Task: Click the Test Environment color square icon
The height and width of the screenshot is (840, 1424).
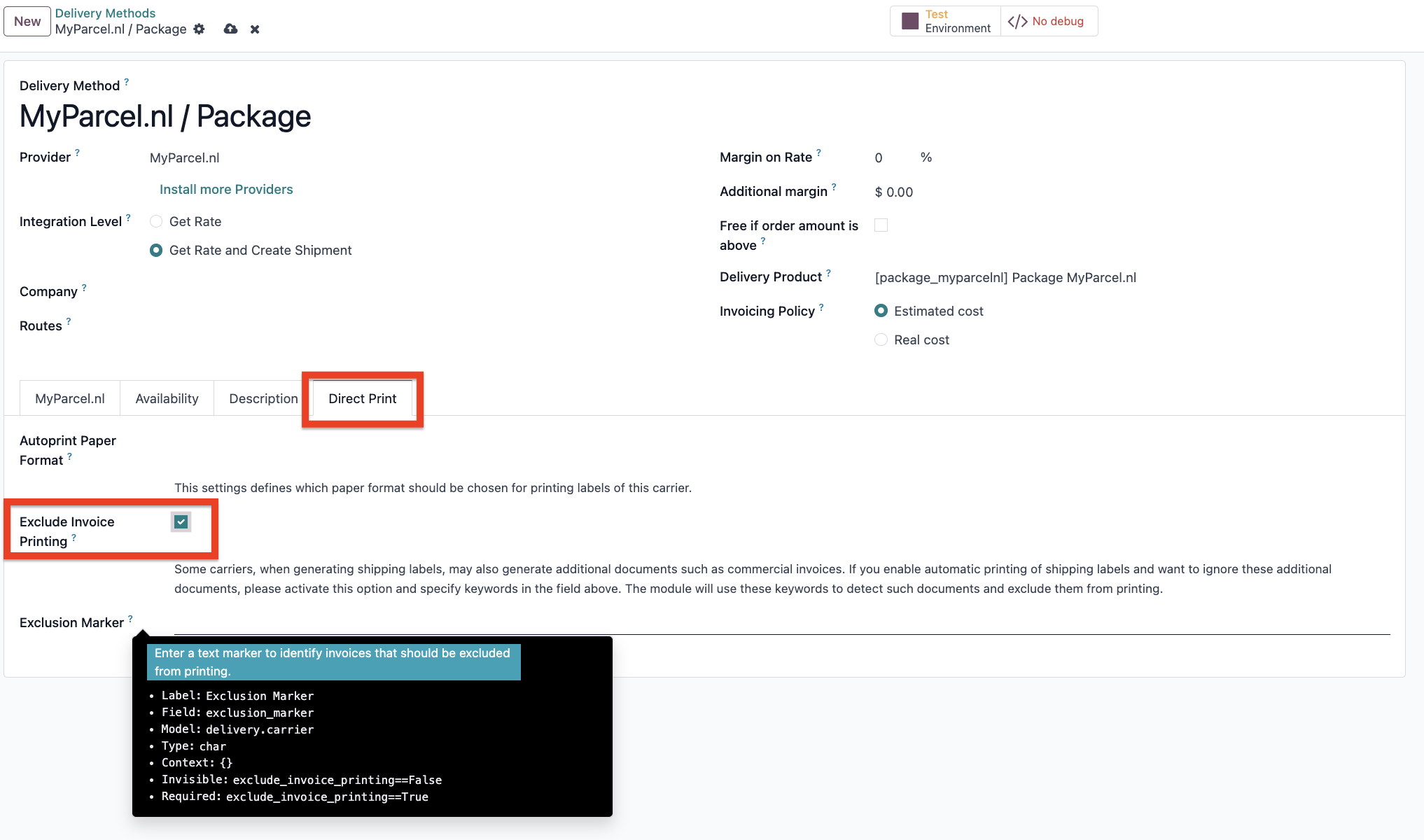Action: 910,21
